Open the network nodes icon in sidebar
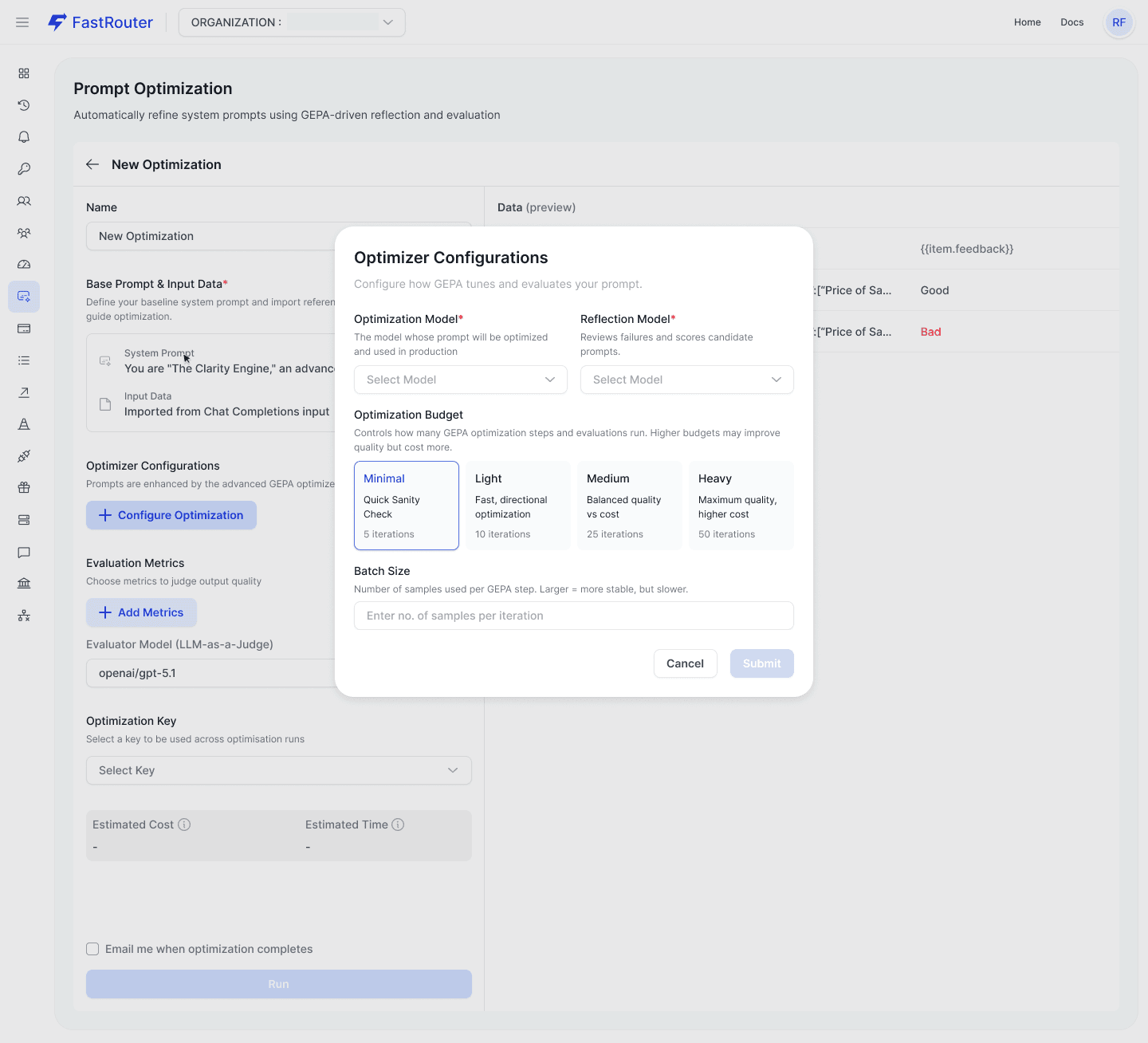This screenshot has height=1043, width=1148. pyautogui.click(x=24, y=616)
